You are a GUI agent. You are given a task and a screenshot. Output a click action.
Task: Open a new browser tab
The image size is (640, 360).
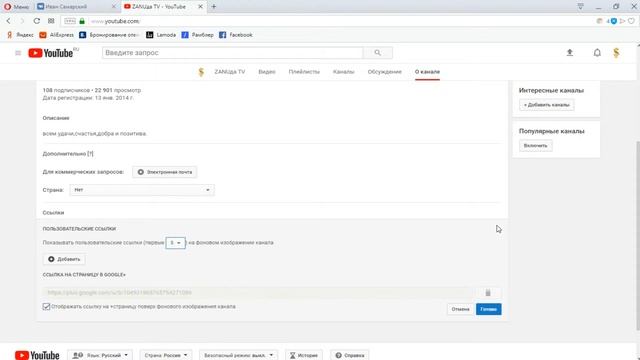[x=213, y=7]
